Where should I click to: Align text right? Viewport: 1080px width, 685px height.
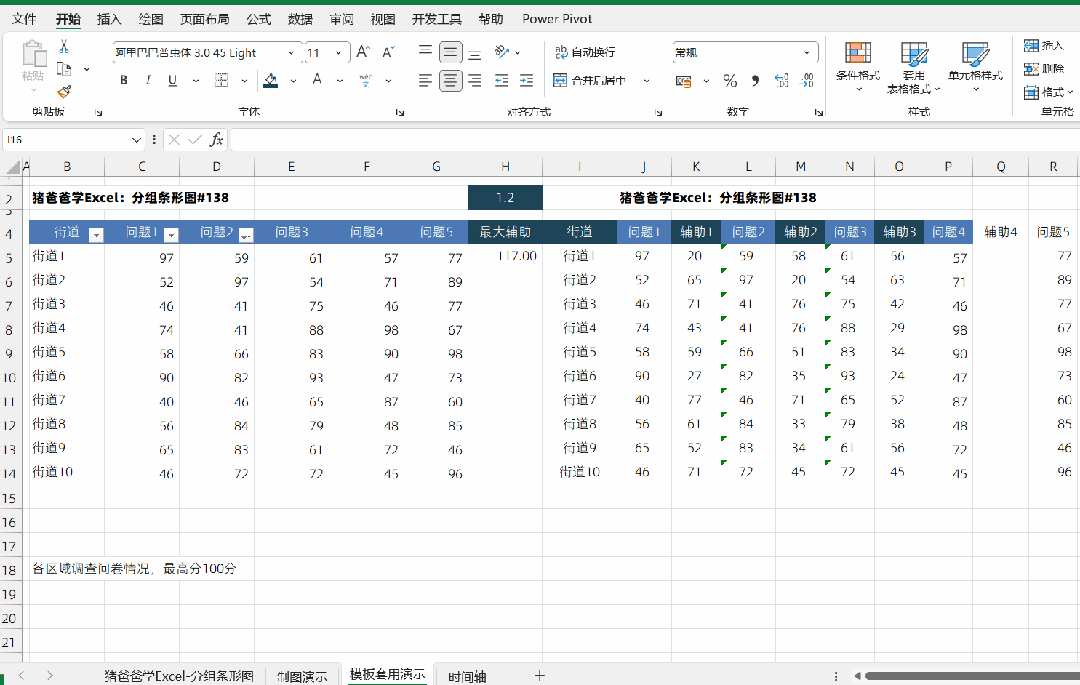coord(475,81)
